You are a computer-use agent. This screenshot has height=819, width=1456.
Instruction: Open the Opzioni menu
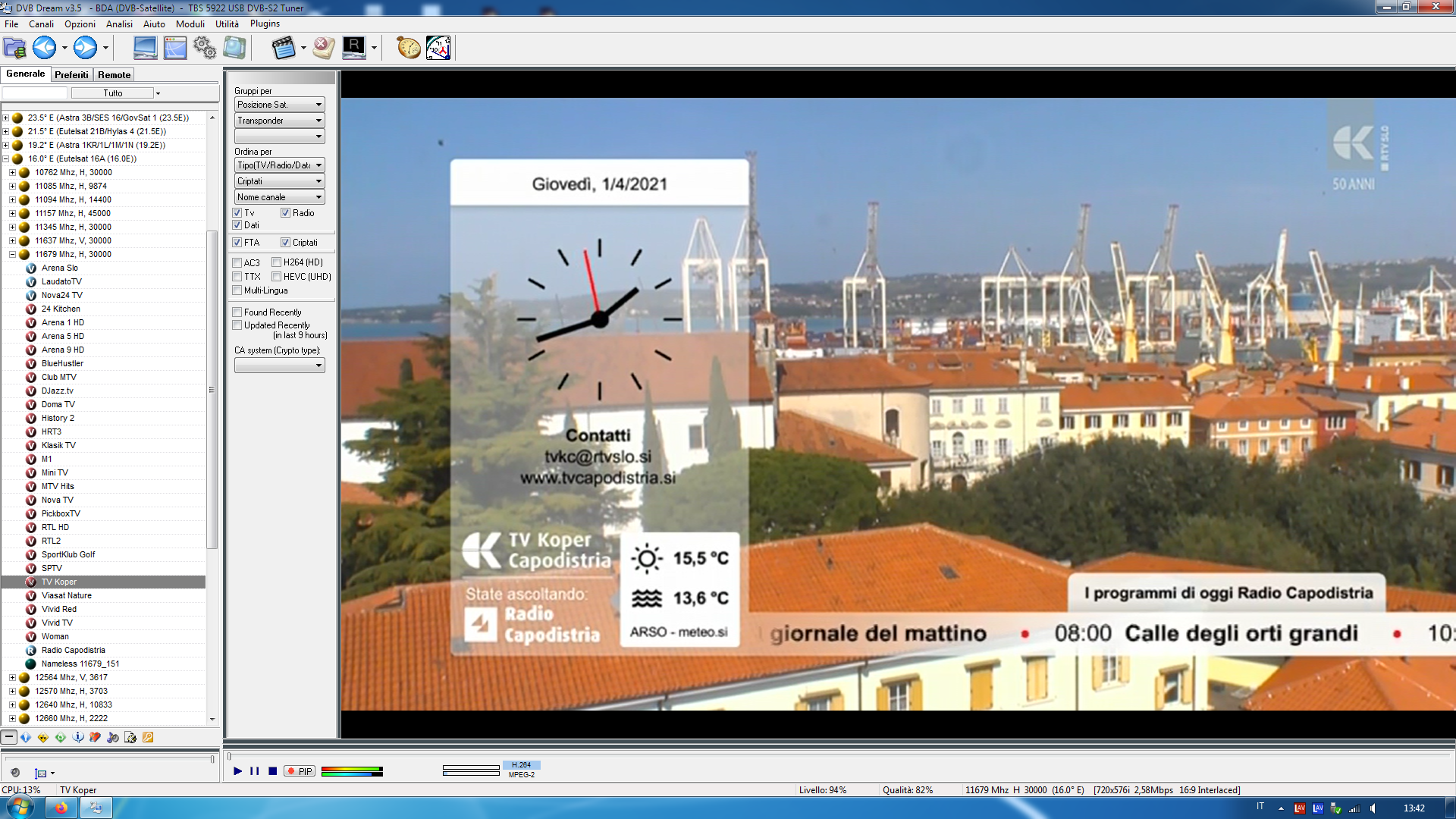(x=80, y=24)
